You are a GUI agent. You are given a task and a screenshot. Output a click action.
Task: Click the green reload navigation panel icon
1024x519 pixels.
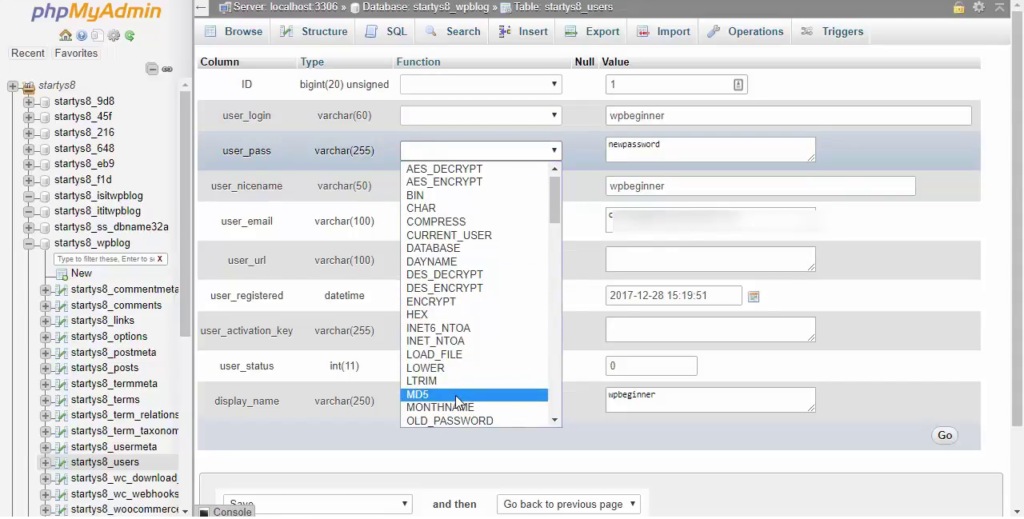click(x=130, y=35)
